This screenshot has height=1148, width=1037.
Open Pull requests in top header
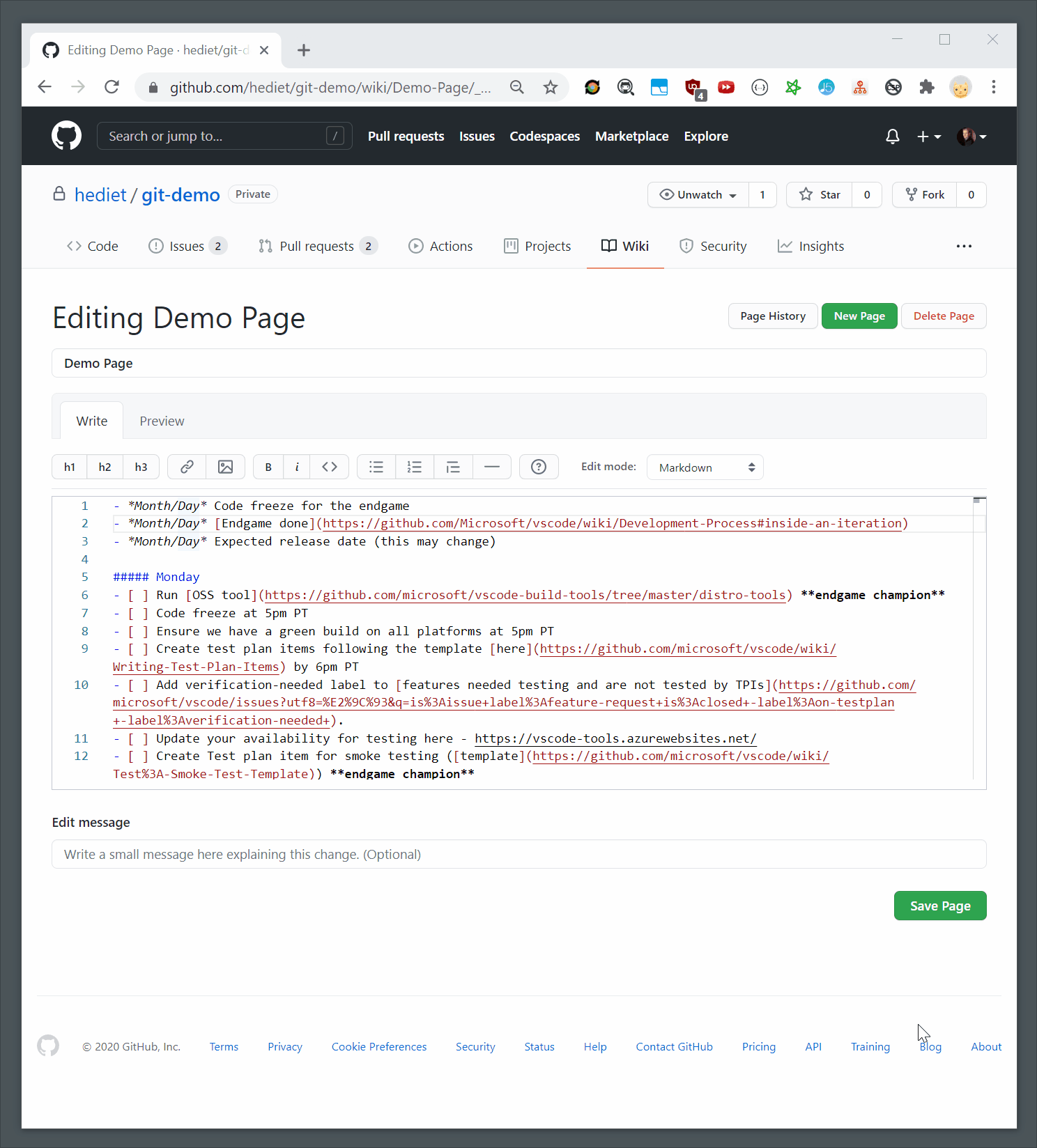[406, 137]
